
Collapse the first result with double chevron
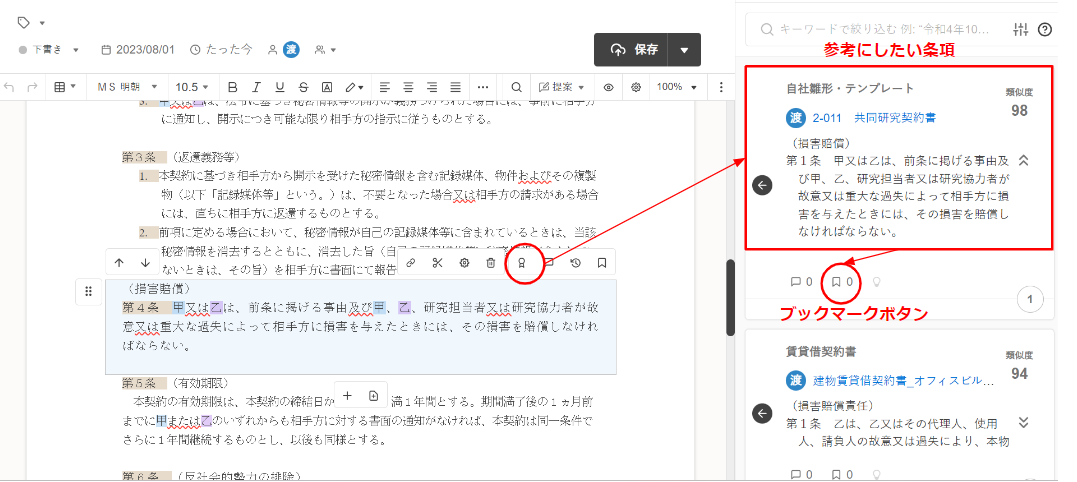(x=1023, y=160)
